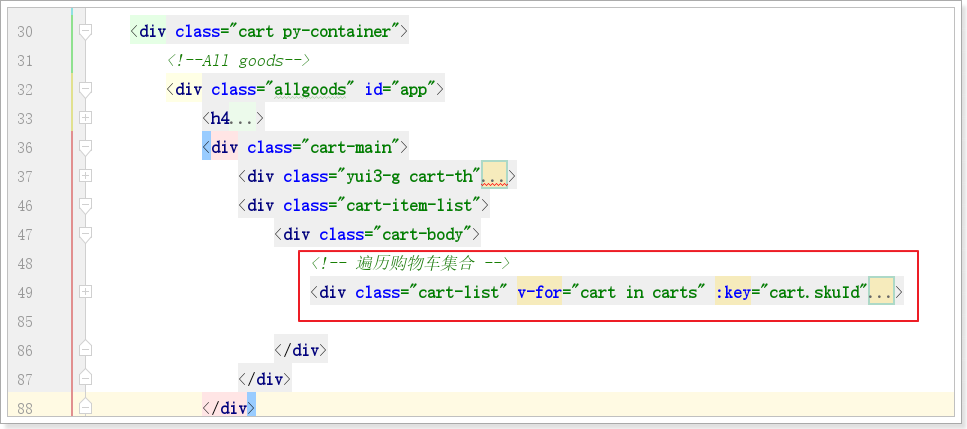Collapse the cart-body div fold marker
967x429 pixels.
click(x=85, y=235)
